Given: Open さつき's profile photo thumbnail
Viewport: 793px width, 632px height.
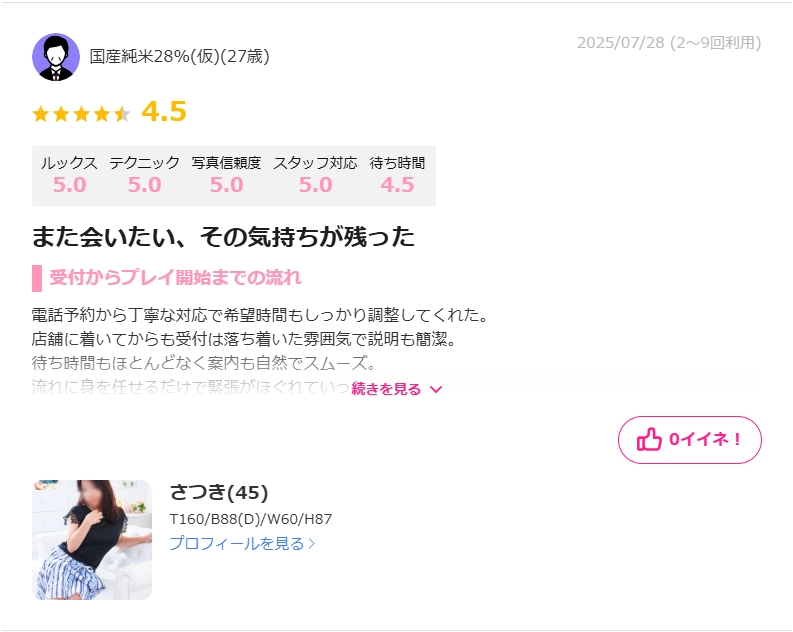Looking at the screenshot, I should [92, 539].
